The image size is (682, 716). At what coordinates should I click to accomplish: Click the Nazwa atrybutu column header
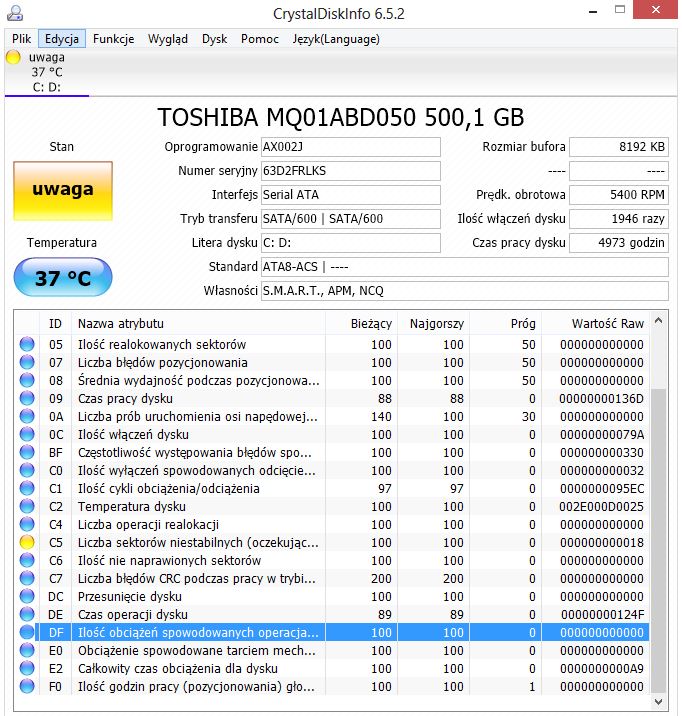pos(198,324)
